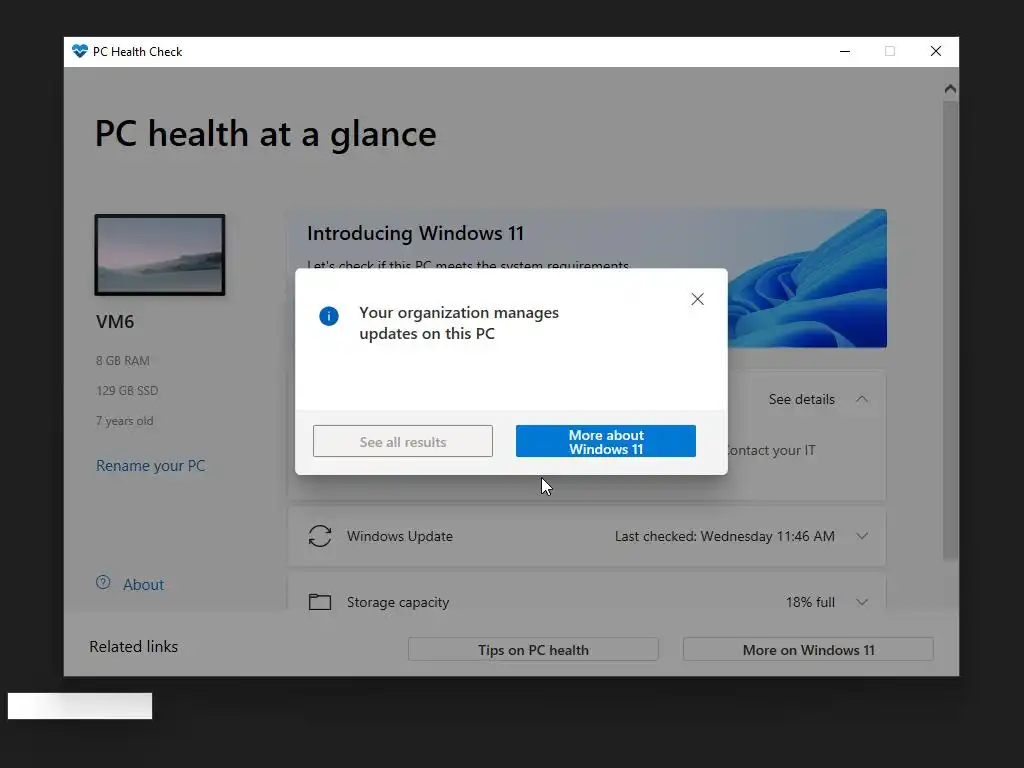The height and width of the screenshot is (768, 1024).
Task: Open More on Windows 11 link button
Action: point(808,650)
